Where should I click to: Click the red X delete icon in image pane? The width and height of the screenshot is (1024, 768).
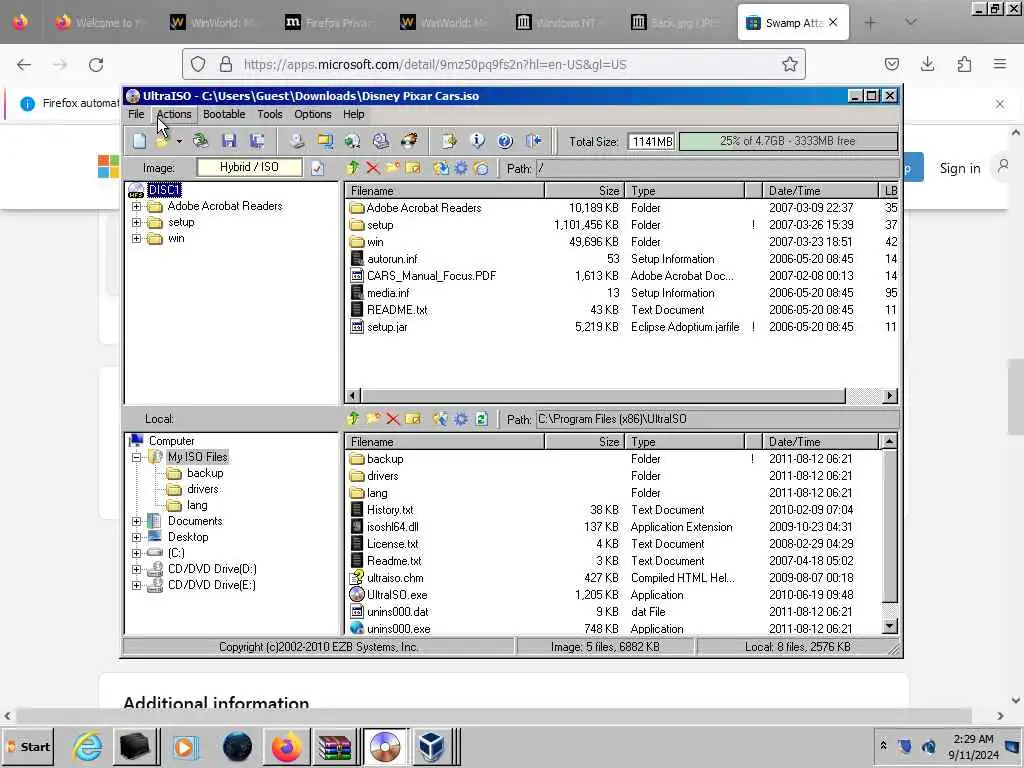click(x=373, y=168)
